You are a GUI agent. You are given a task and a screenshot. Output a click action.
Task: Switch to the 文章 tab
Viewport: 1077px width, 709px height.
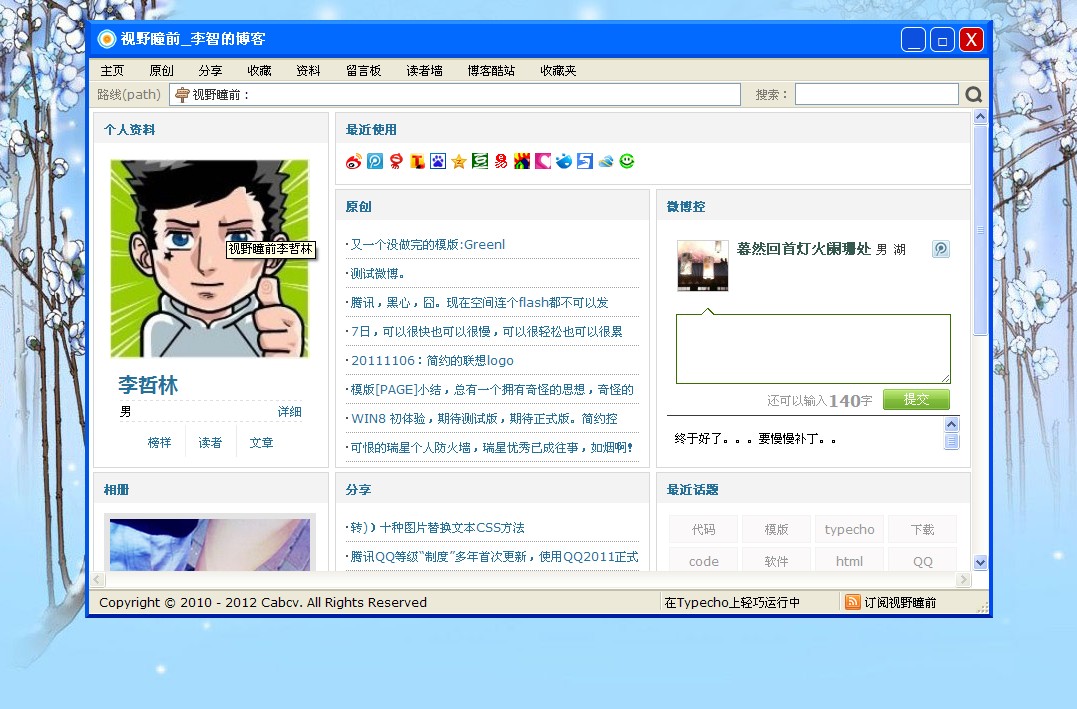tap(260, 441)
